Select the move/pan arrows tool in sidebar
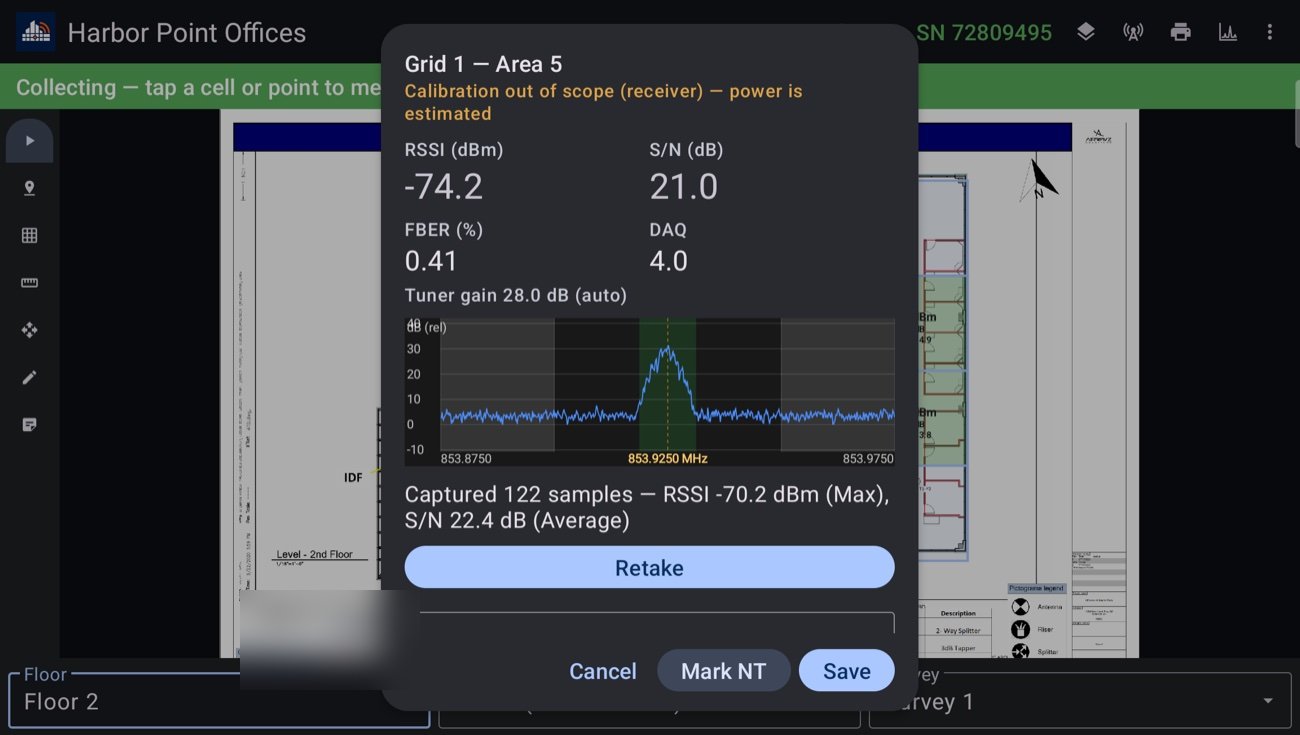Screen dimensions: 1300x735 tap(29, 330)
